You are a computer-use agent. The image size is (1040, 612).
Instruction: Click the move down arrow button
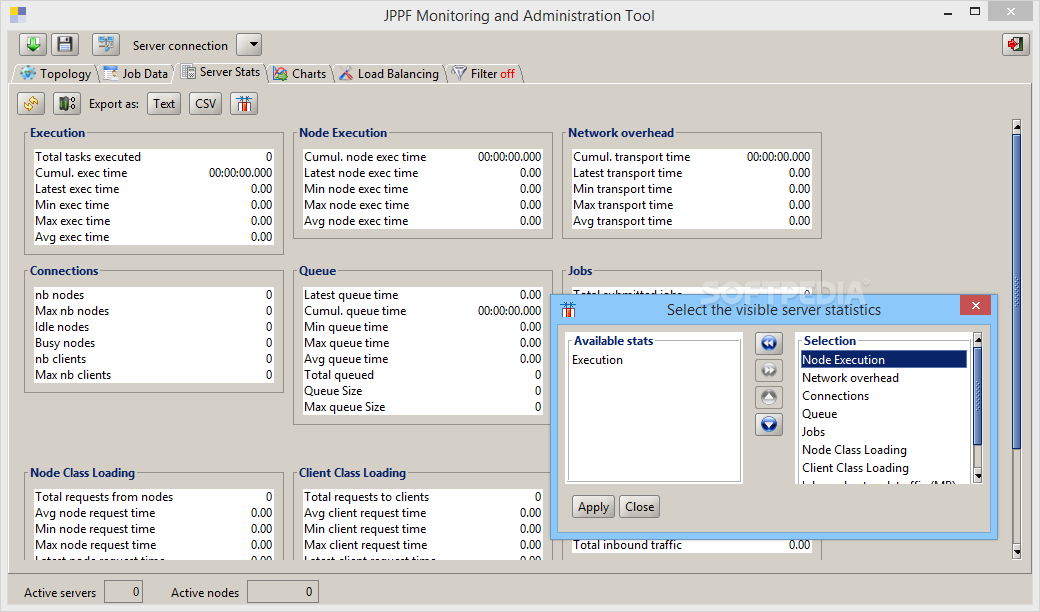tap(769, 424)
